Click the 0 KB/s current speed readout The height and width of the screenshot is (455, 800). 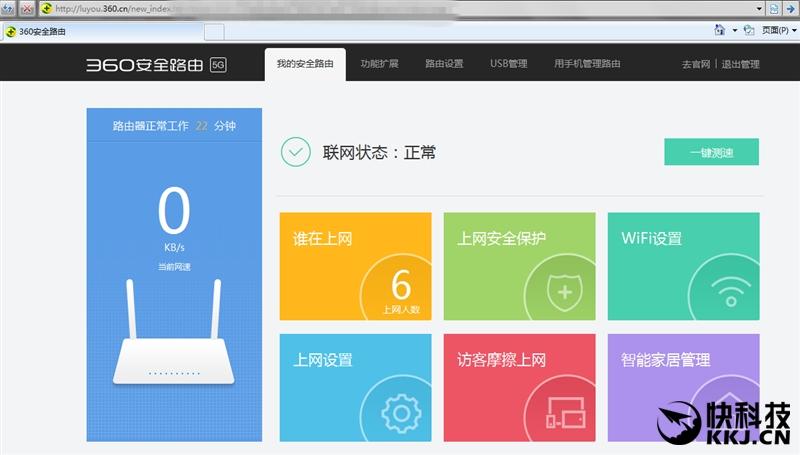(174, 219)
